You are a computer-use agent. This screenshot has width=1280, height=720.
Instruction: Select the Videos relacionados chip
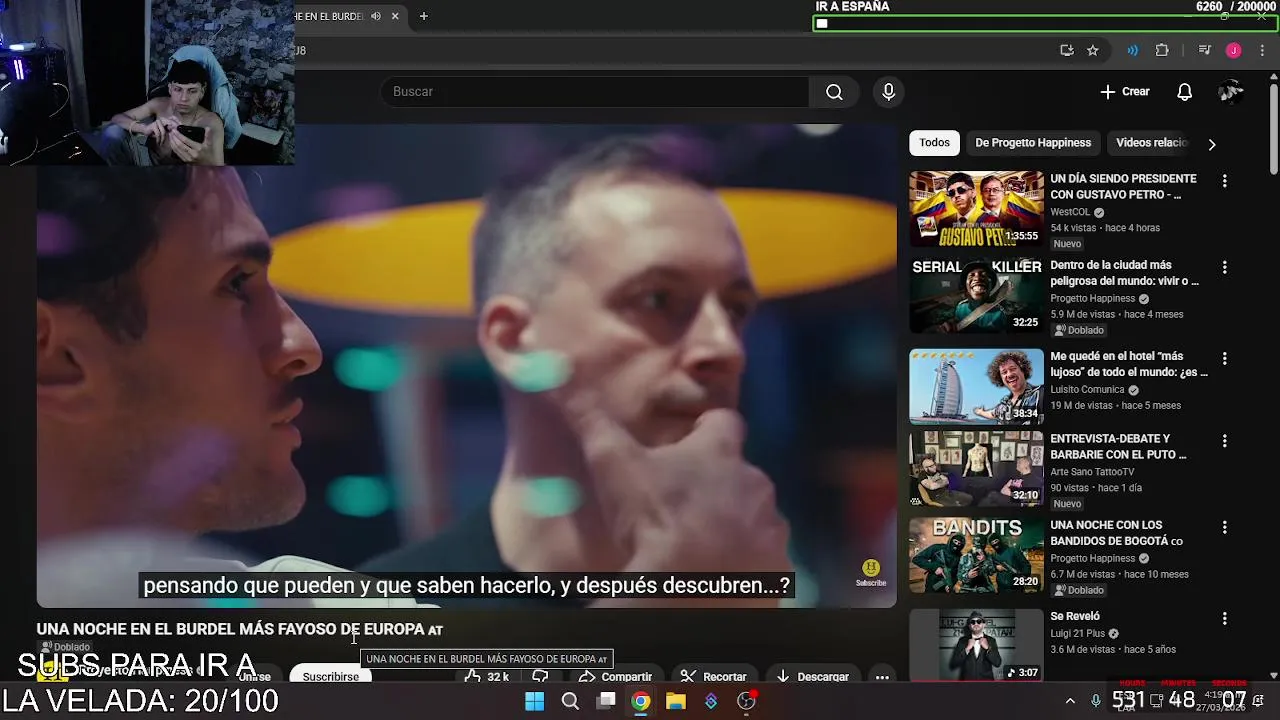tap(1151, 143)
